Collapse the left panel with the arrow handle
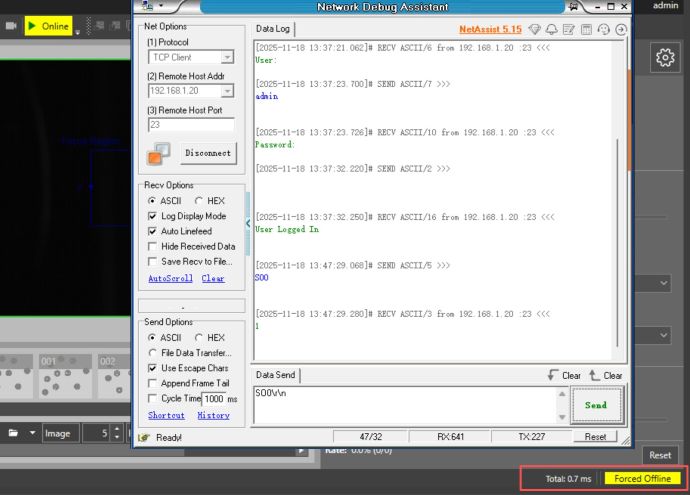The height and width of the screenshot is (495, 690). coord(248,224)
